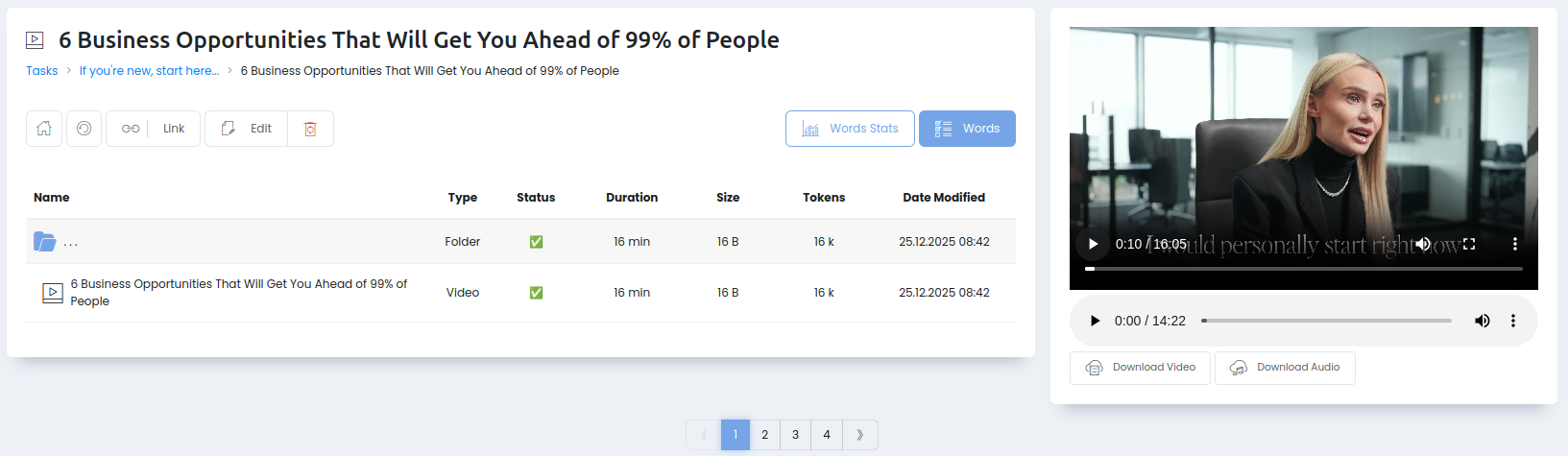Click the red delete trash icon

click(310, 129)
